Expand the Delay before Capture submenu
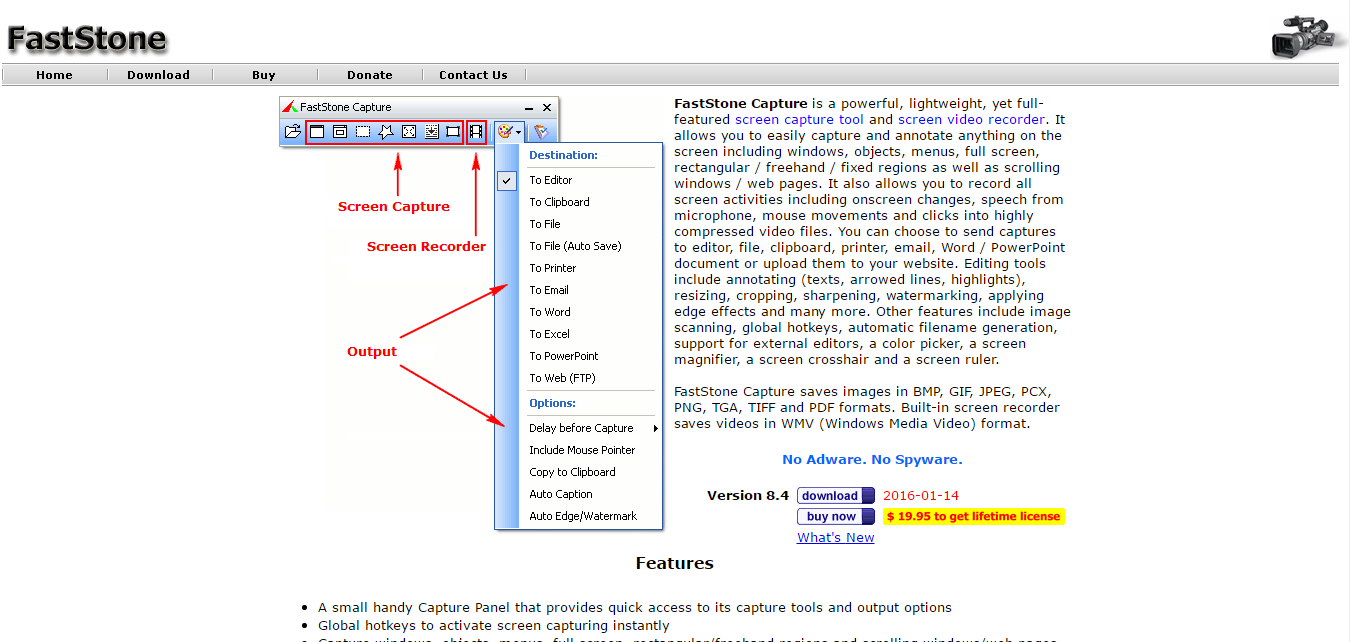This screenshot has width=1350, height=642. [x=656, y=428]
